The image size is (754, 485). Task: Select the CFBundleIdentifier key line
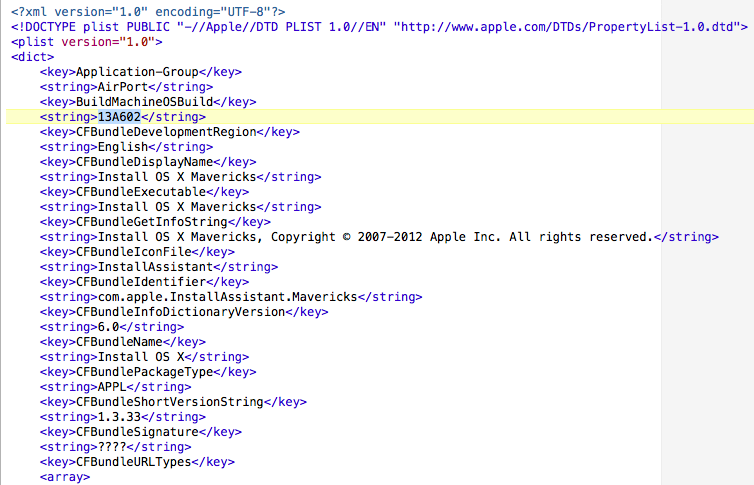[144, 282]
